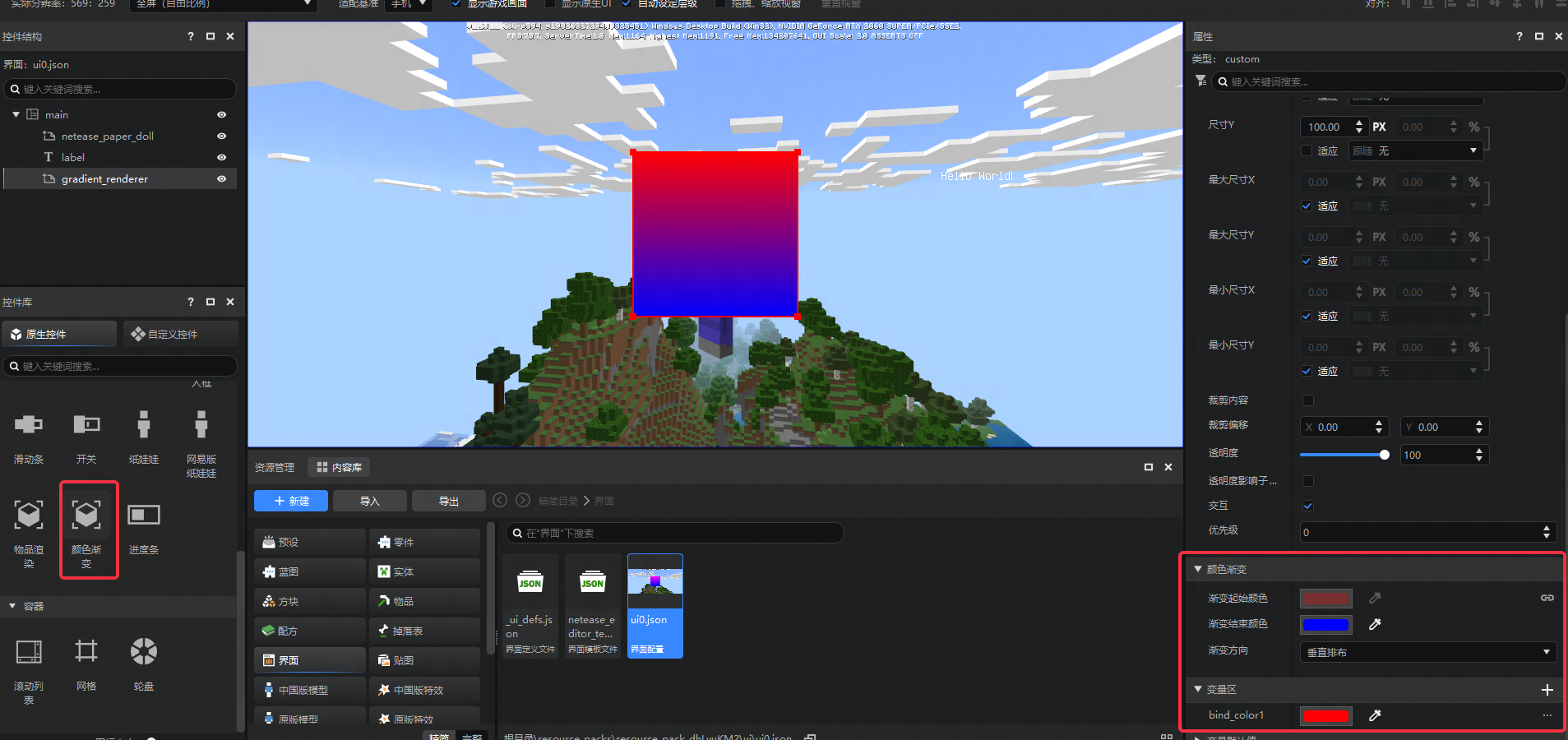
Task: Open help in the 属性 panel
Action: tap(1519, 36)
